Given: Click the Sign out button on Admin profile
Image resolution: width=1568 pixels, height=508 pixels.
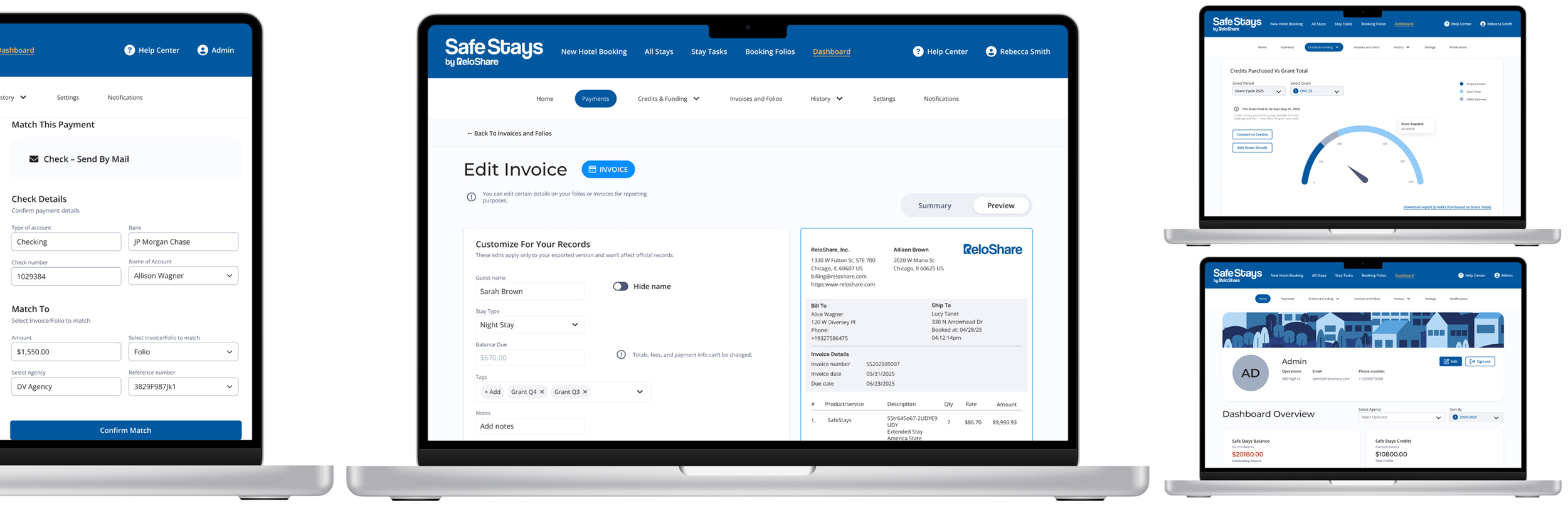Looking at the screenshot, I should click(1480, 361).
